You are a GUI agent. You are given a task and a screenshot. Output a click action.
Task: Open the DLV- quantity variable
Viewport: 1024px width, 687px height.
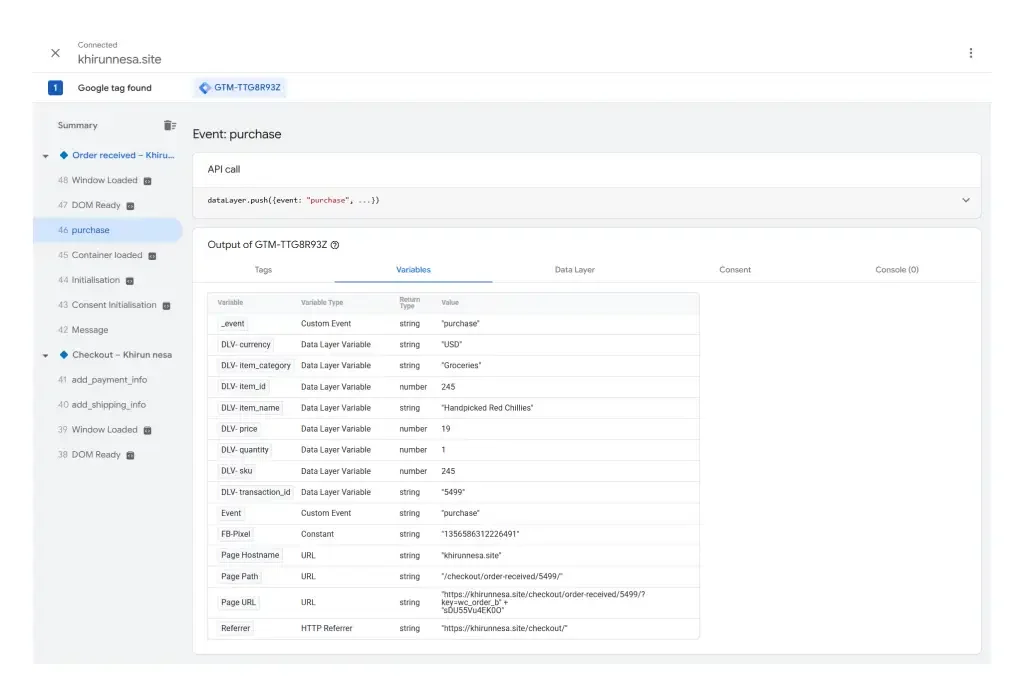245,450
